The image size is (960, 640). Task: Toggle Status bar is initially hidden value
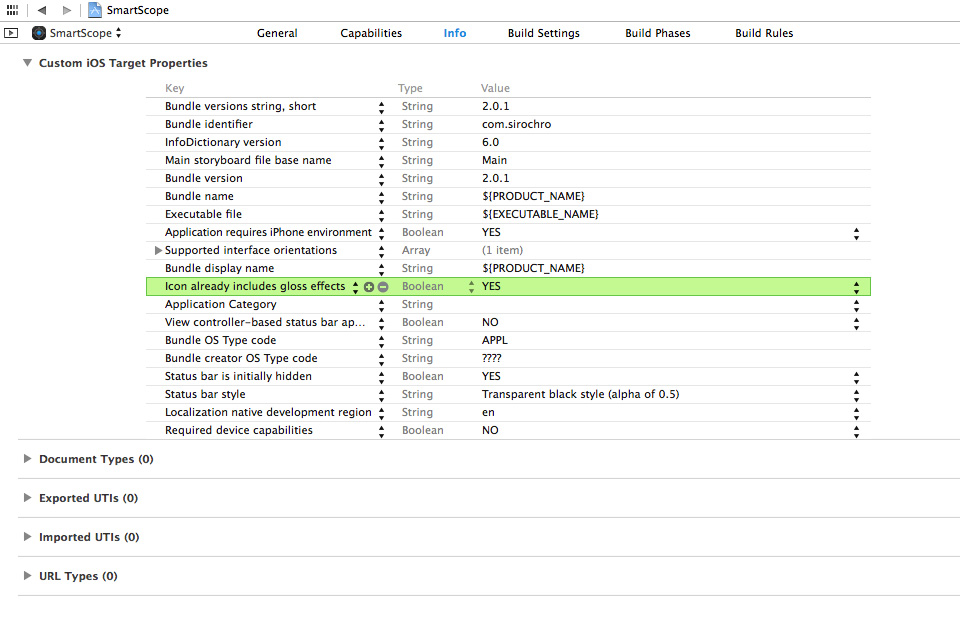tap(857, 376)
